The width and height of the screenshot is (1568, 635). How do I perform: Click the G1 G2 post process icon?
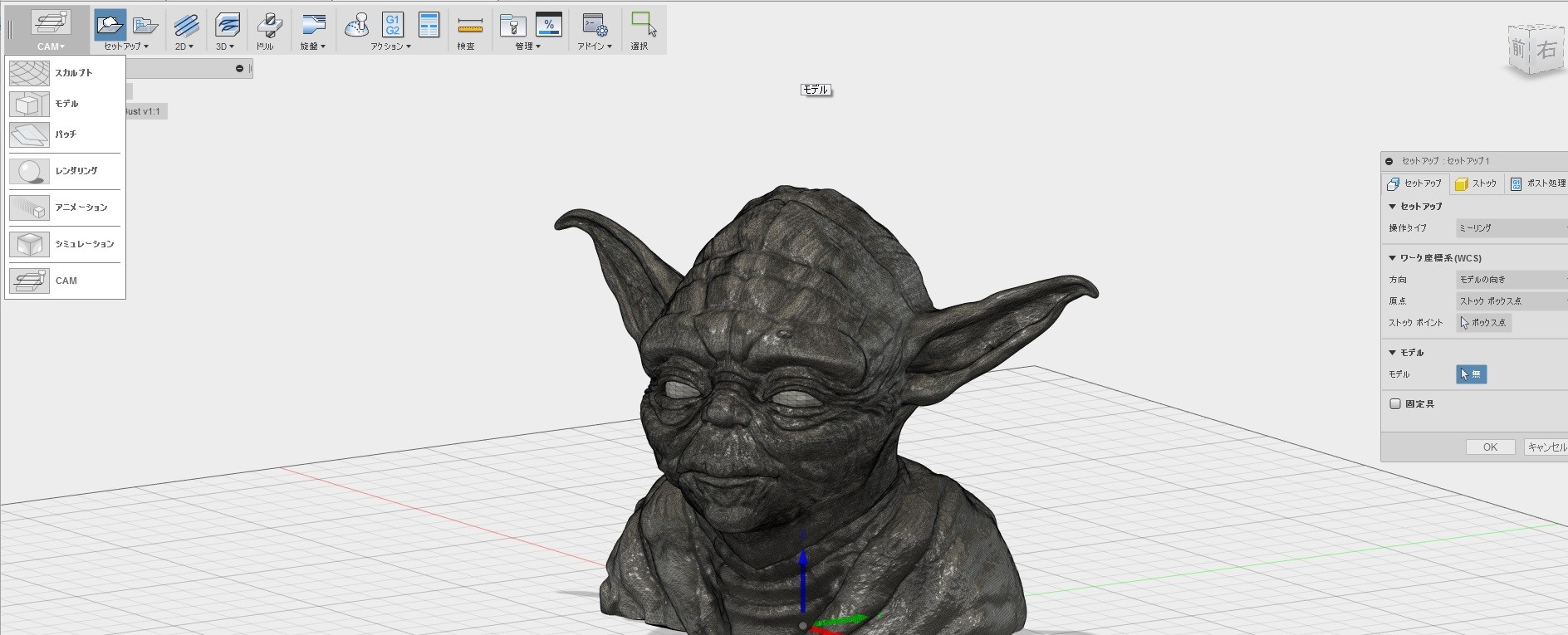pos(393,25)
